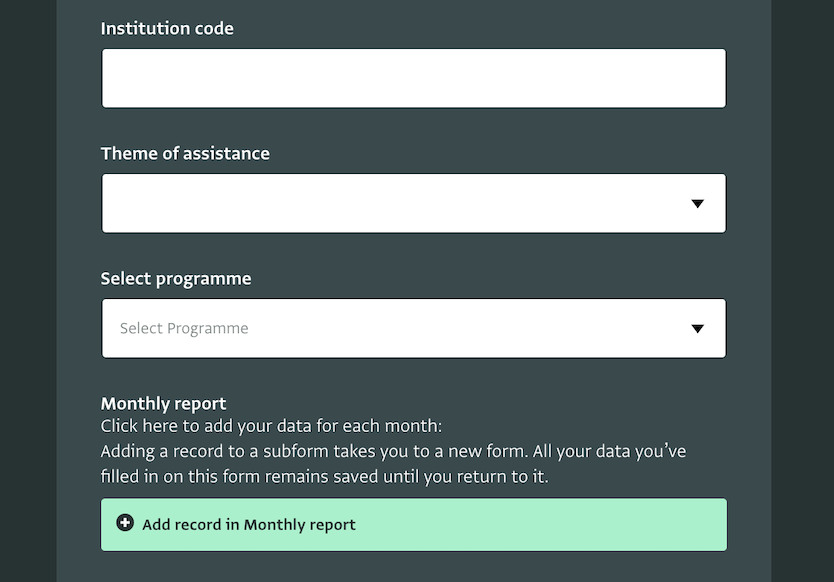Click the Select Programme placeholder text
The width and height of the screenshot is (834, 582).
click(184, 328)
